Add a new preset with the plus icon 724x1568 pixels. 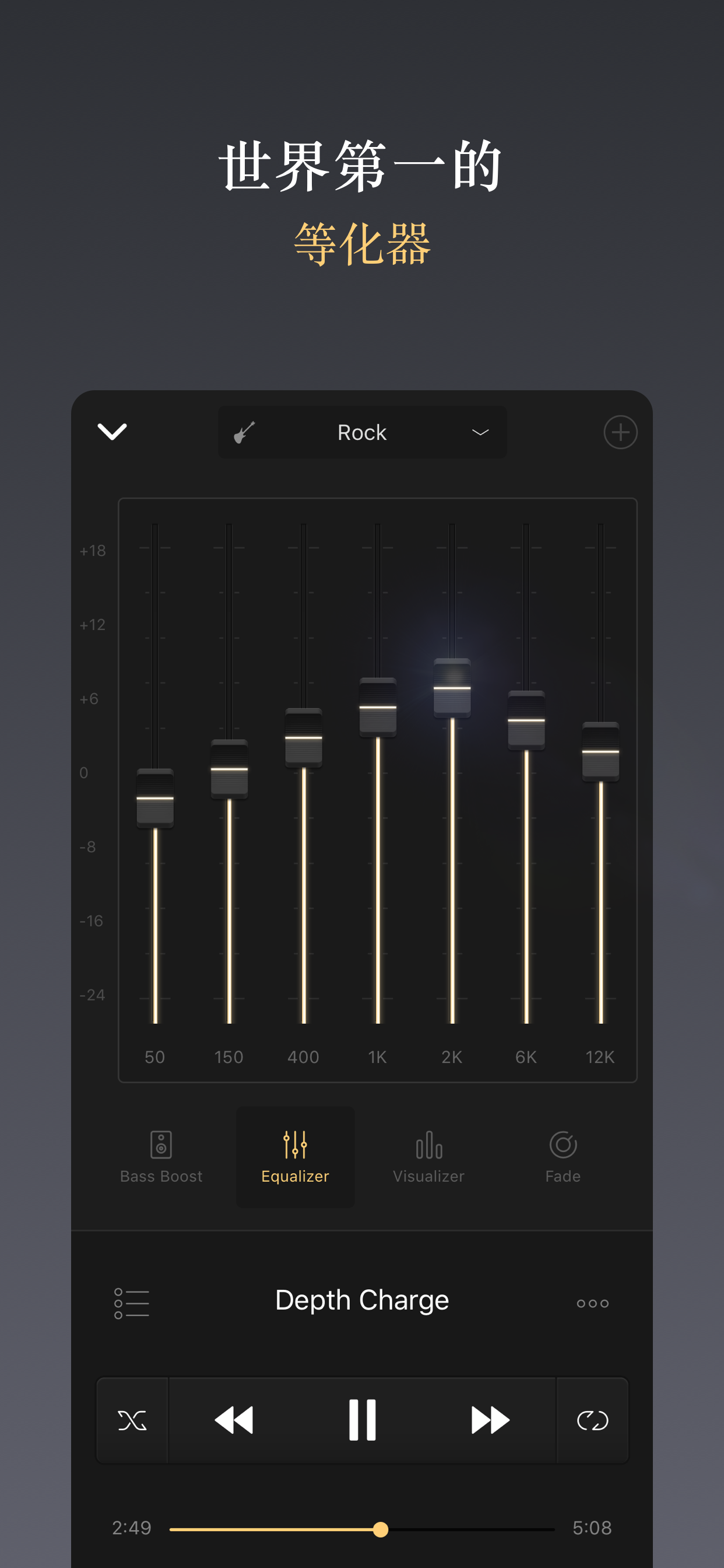(x=620, y=432)
